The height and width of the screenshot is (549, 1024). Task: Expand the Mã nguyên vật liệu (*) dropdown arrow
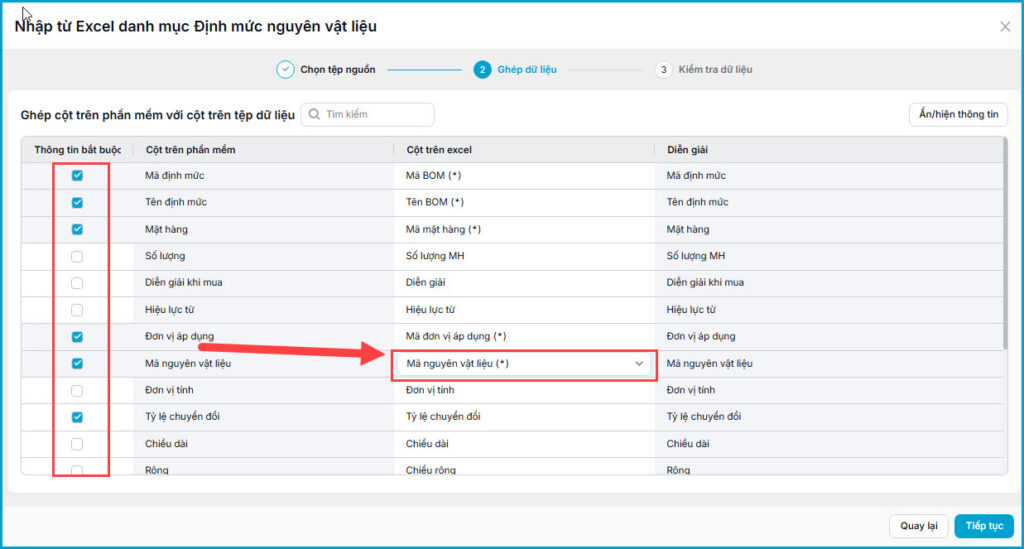coord(639,364)
